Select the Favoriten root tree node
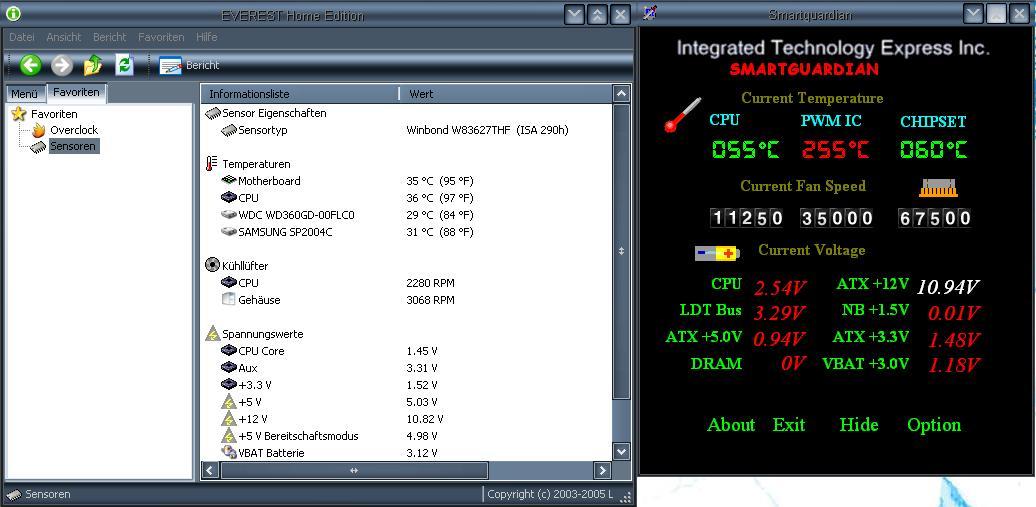The image size is (1036, 507). (x=54, y=114)
